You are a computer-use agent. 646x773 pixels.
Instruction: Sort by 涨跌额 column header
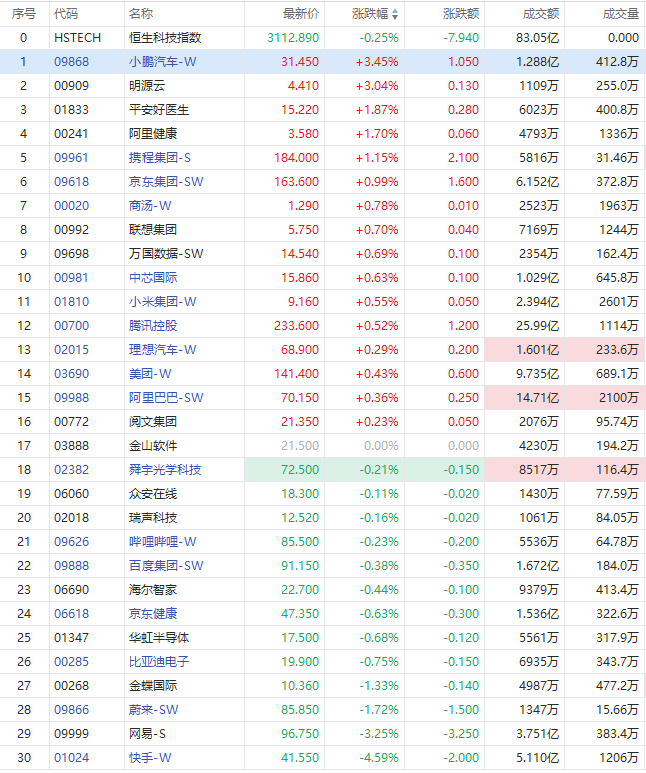tap(461, 14)
